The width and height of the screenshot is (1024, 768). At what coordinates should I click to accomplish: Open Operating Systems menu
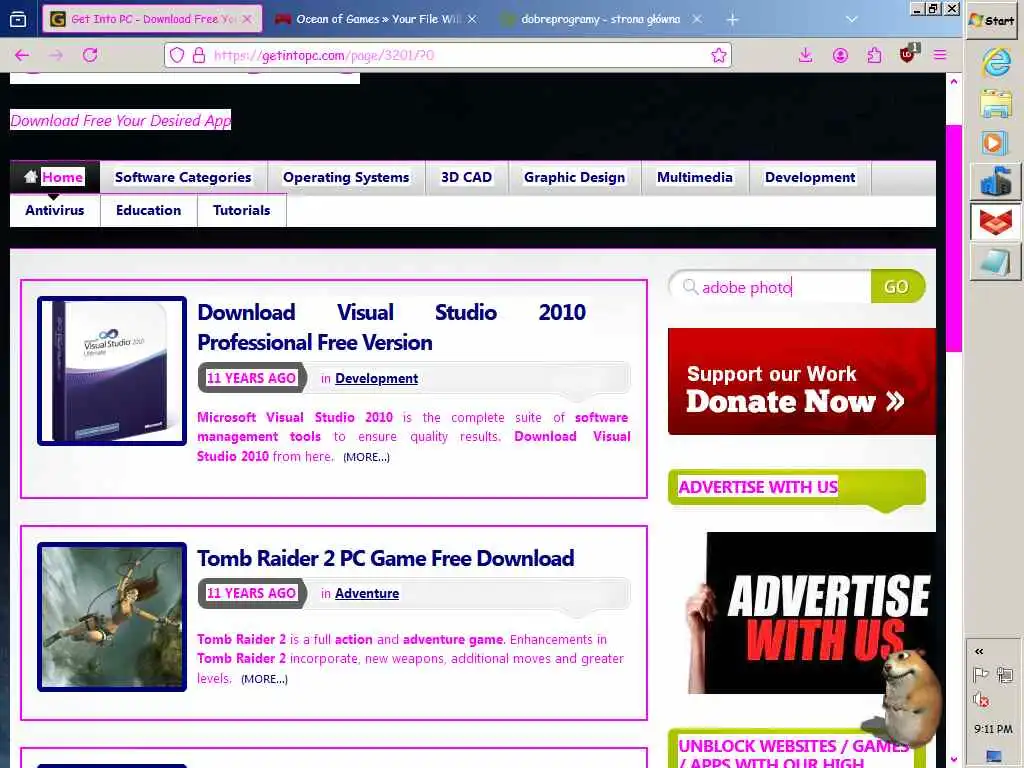pos(346,177)
